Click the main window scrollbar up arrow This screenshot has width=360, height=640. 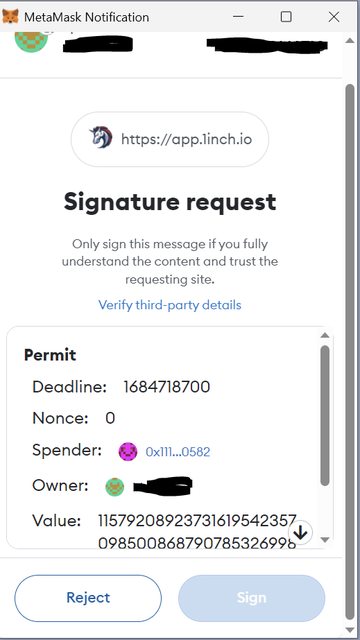coord(350,40)
